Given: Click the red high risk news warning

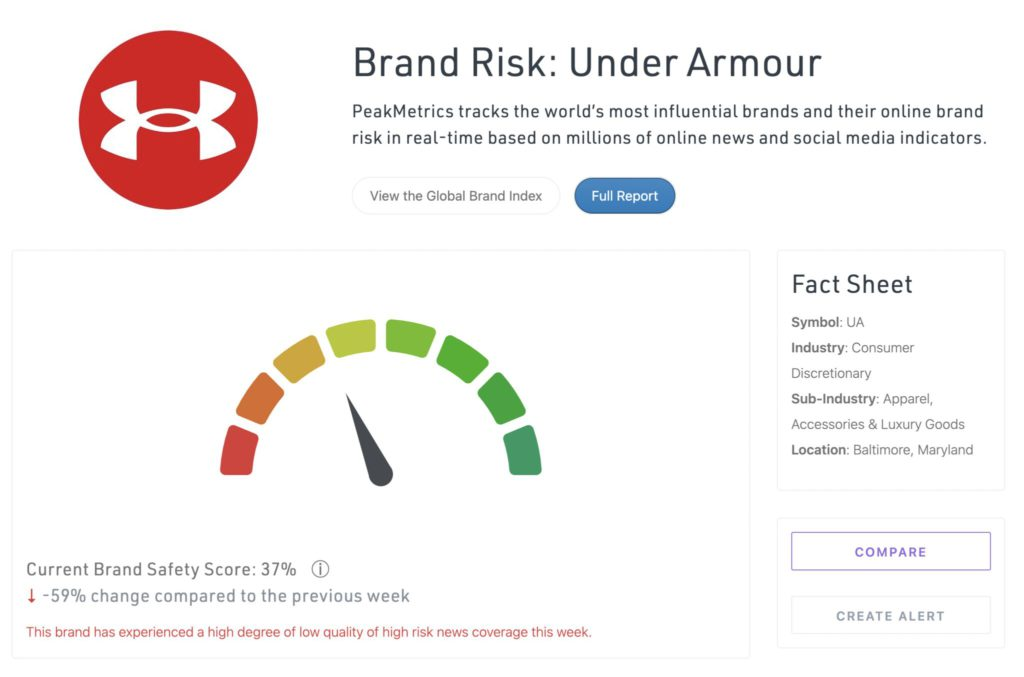Looking at the screenshot, I should click(x=309, y=632).
